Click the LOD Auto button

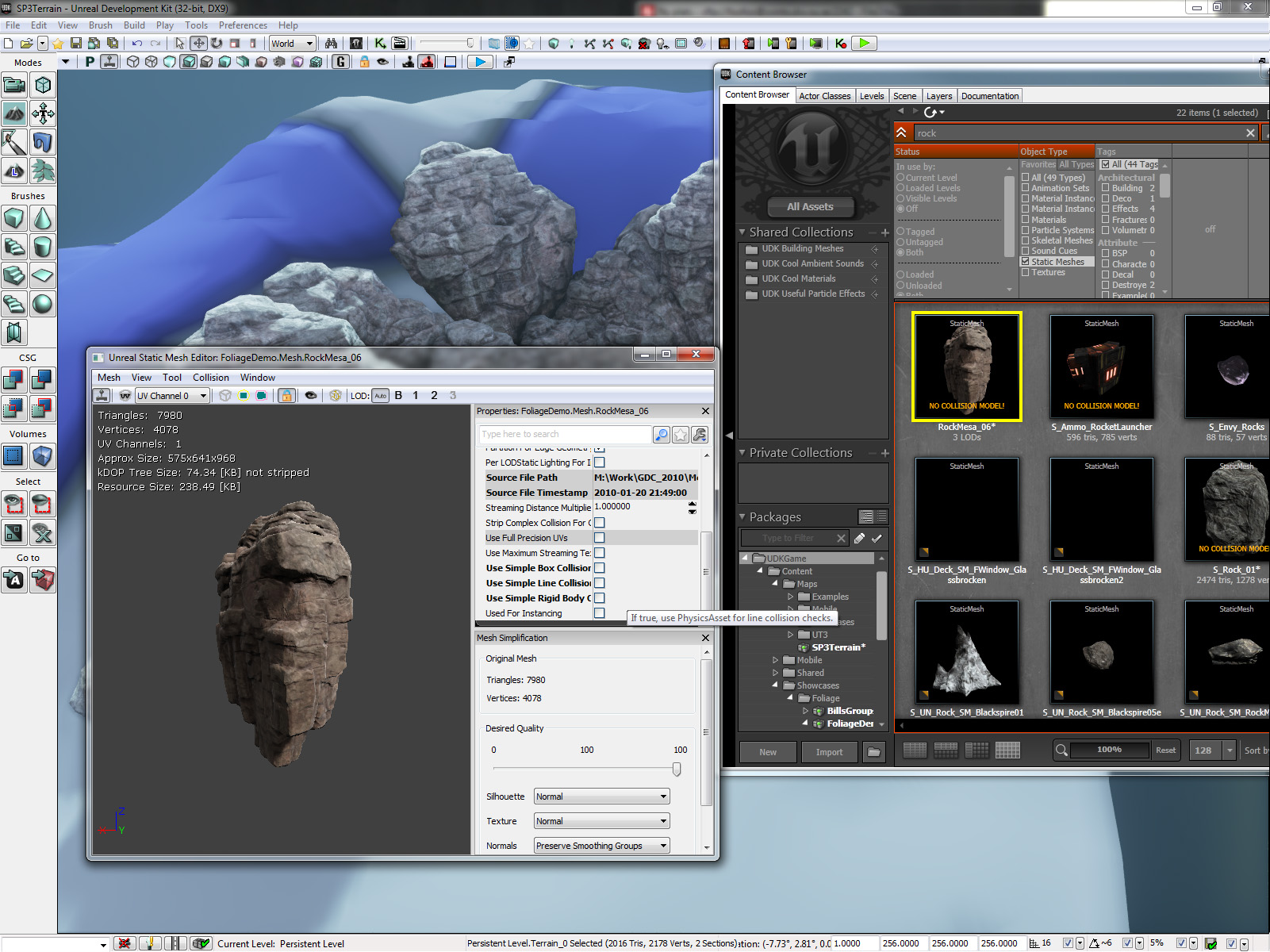[x=381, y=395]
